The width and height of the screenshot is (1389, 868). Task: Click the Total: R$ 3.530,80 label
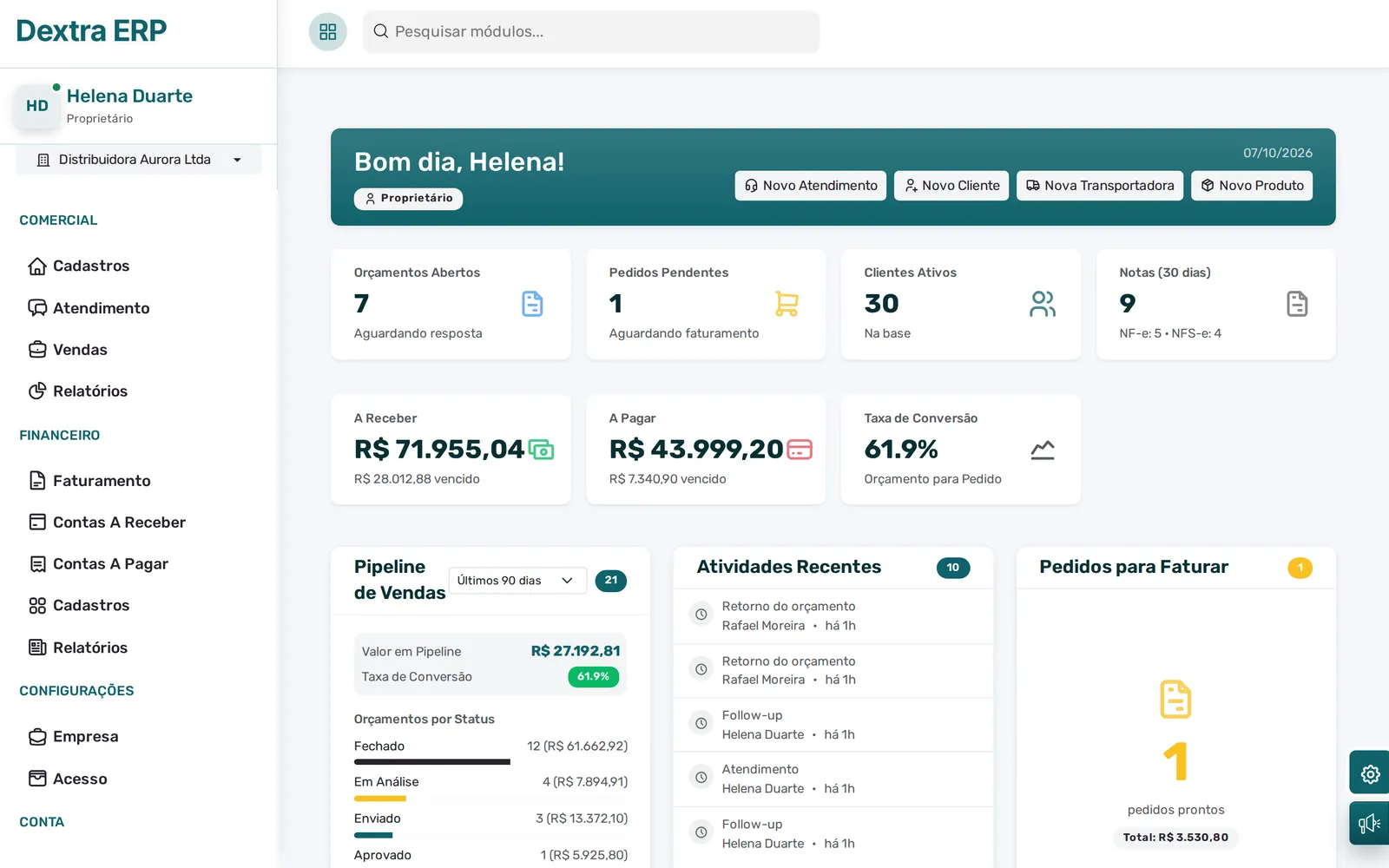pos(1175,838)
